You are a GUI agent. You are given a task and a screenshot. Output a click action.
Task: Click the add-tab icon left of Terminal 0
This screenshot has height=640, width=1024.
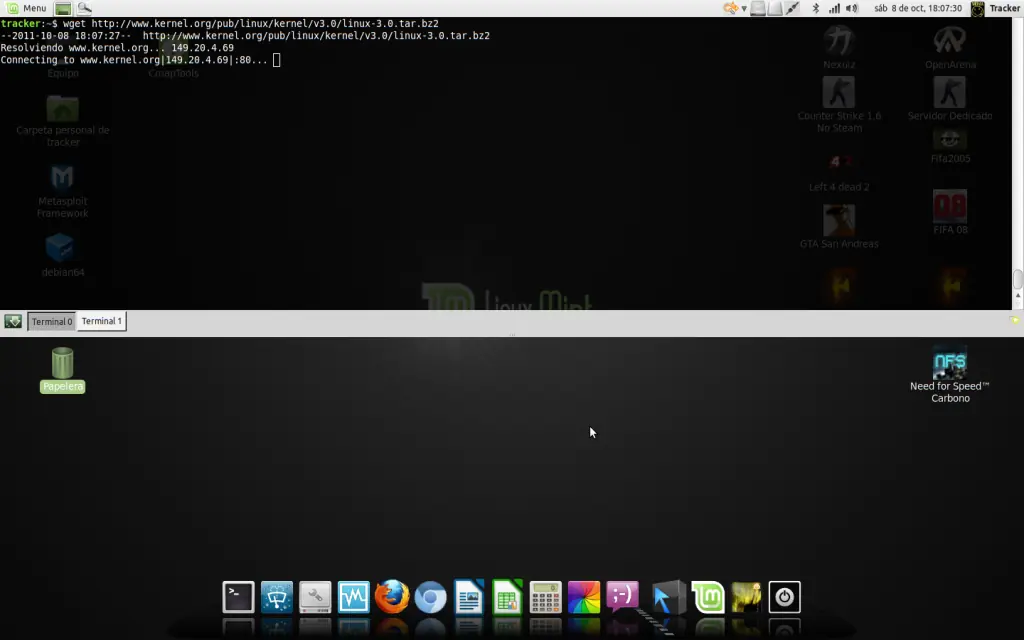pyautogui.click(x=13, y=321)
